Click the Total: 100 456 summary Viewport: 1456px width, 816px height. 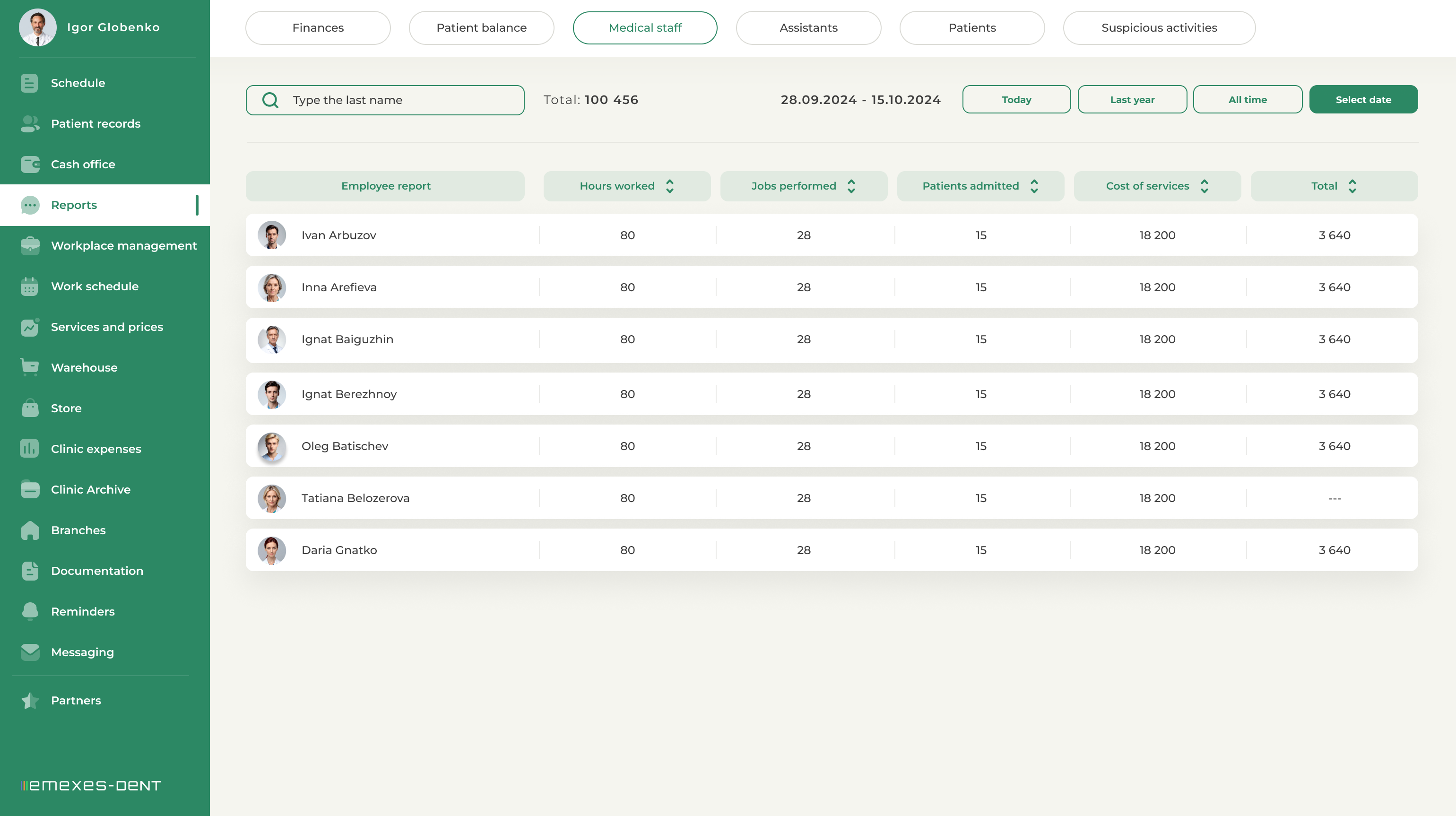(590, 100)
